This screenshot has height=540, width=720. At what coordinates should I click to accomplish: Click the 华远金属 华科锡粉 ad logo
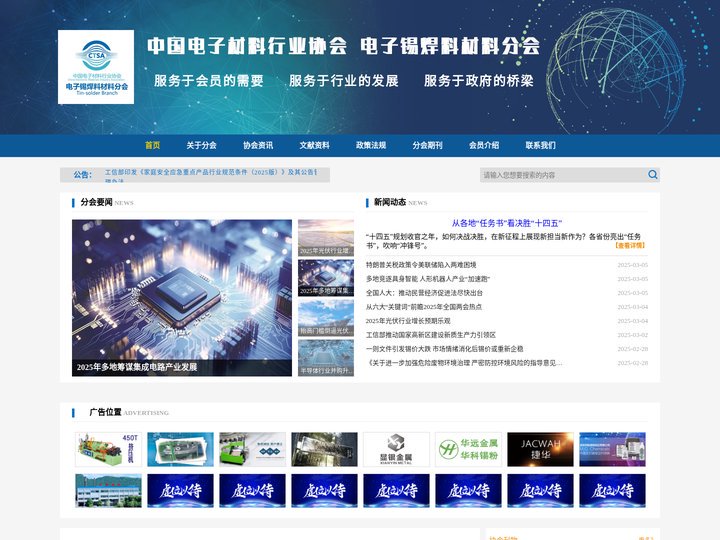[468, 449]
